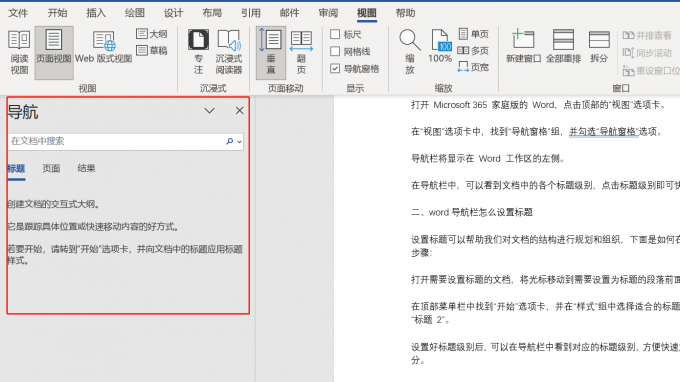Viewport: 680px width, 382px height.
Task: Click Reset Window Position (重设窗口位置)
Action: tap(651, 70)
